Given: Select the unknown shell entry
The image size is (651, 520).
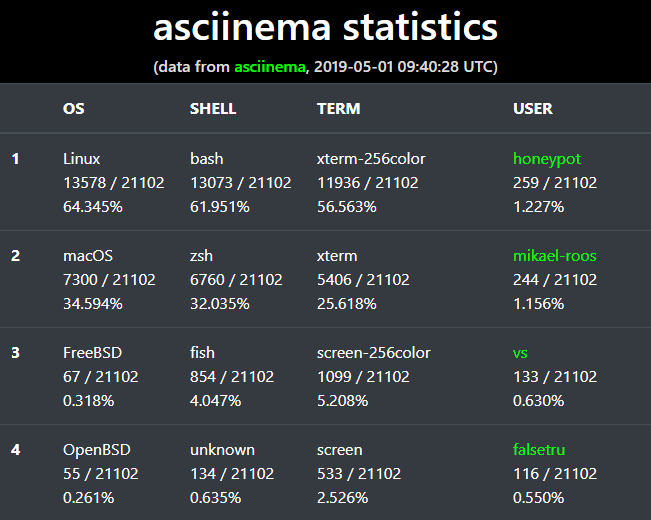Looking at the screenshot, I should [x=223, y=450].
